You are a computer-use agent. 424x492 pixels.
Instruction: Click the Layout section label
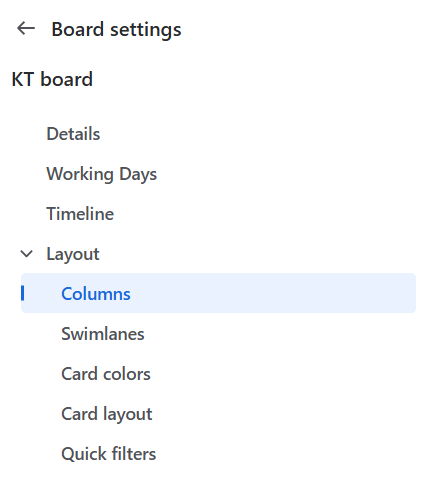[x=73, y=254]
